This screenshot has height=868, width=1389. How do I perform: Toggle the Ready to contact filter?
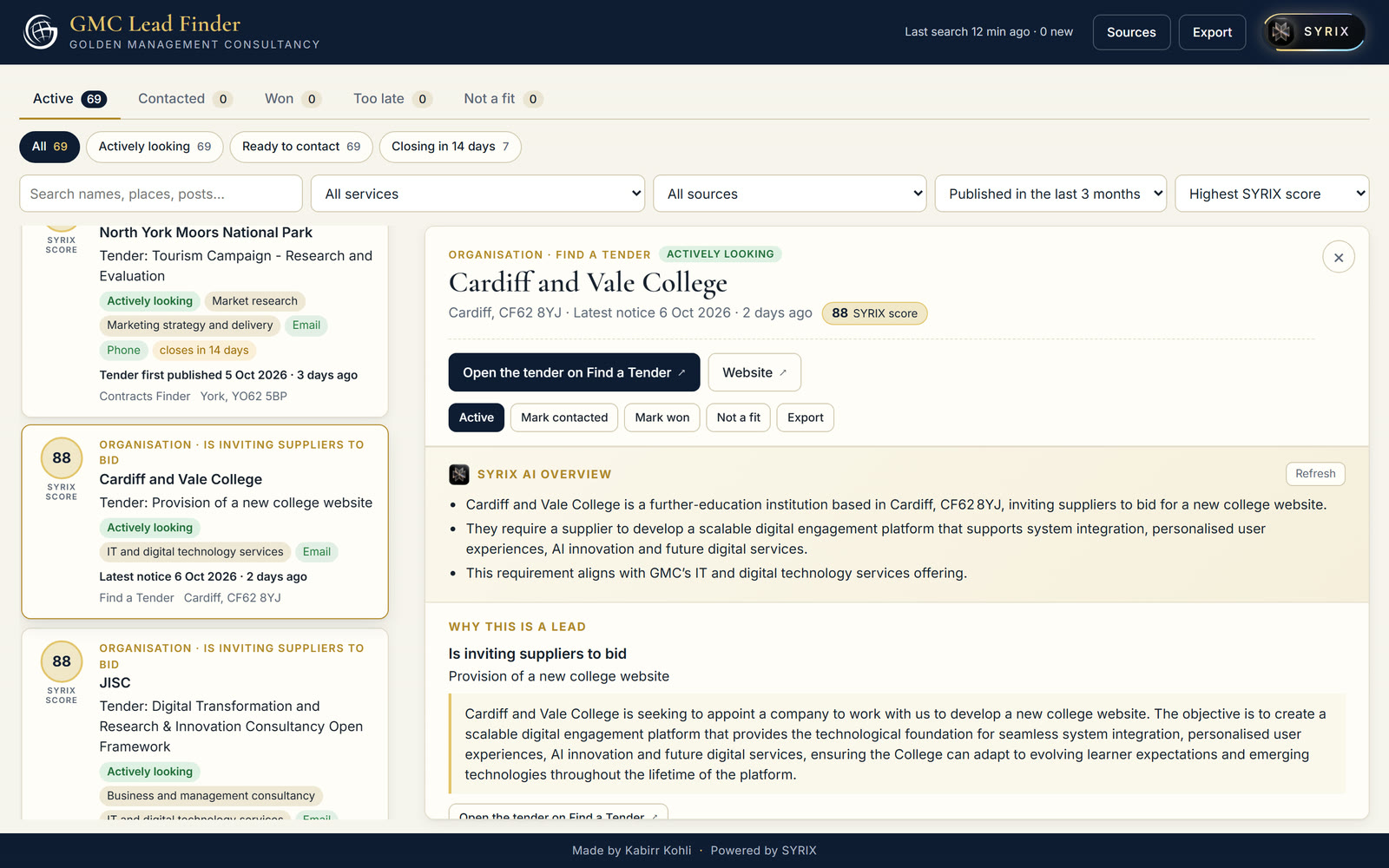[x=301, y=147]
